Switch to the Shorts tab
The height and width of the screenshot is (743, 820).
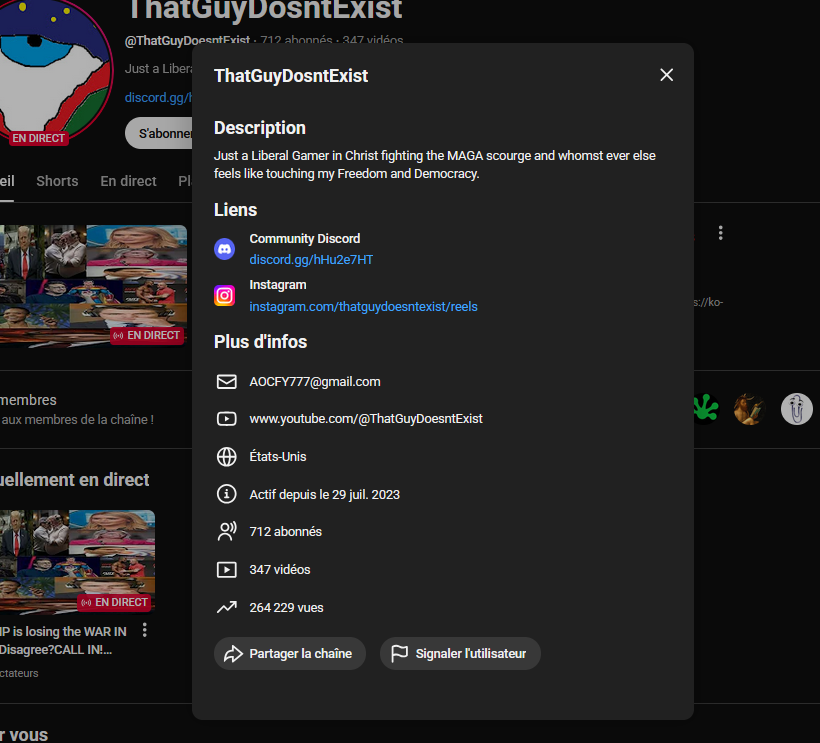click(x=57, y=181)
